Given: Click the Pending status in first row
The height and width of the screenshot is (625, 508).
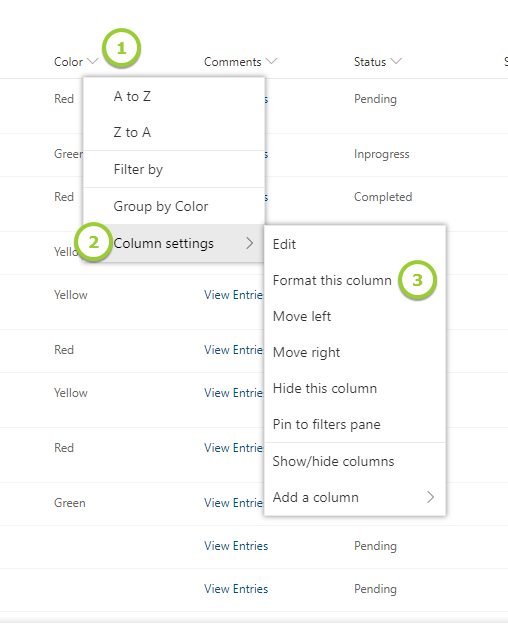Looking at the screenshot, I should point(375,99).
